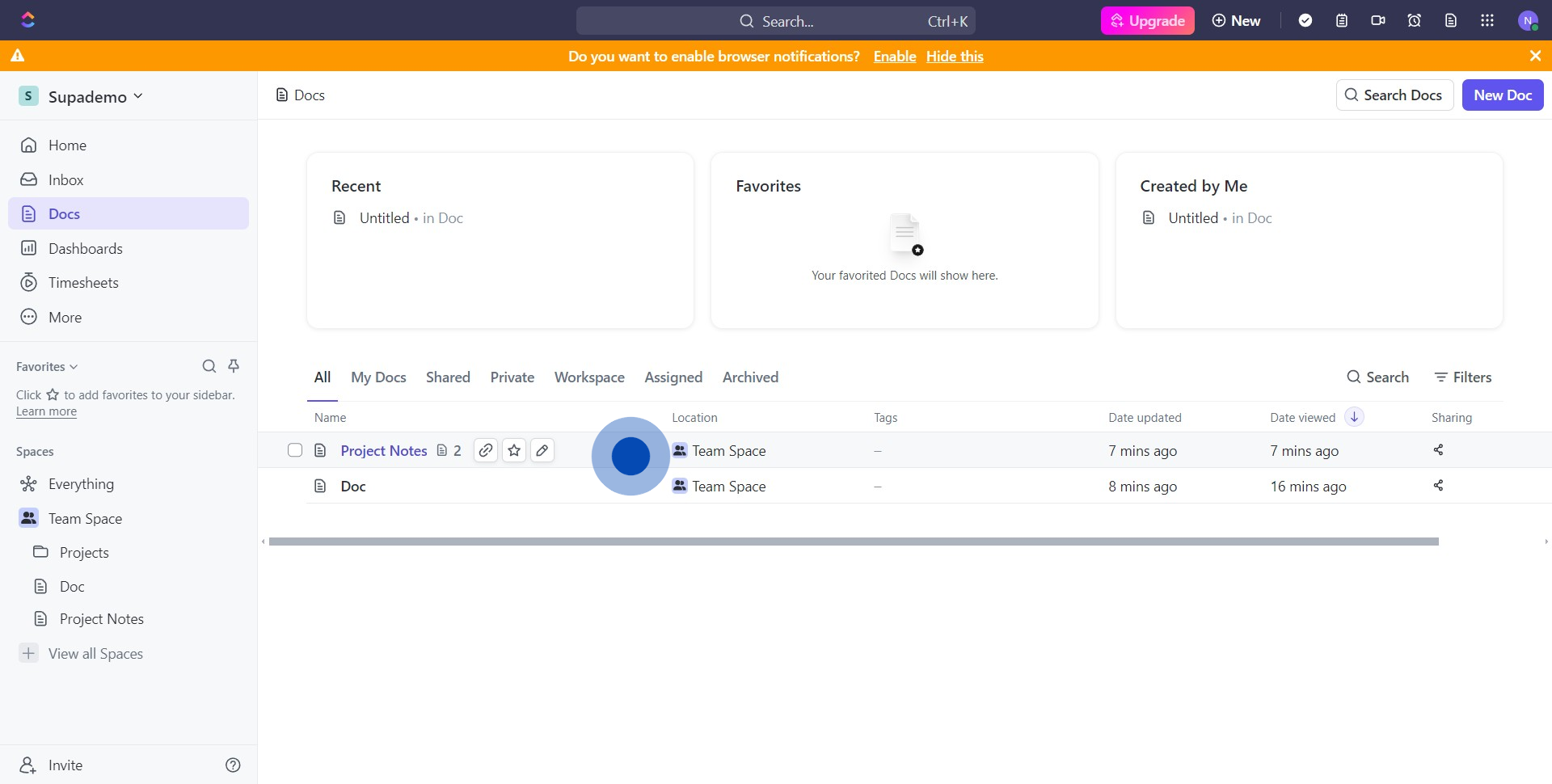Click the pin icon in Favorites section
Screen dimensions: 1552x784
[x=234, y=366]
